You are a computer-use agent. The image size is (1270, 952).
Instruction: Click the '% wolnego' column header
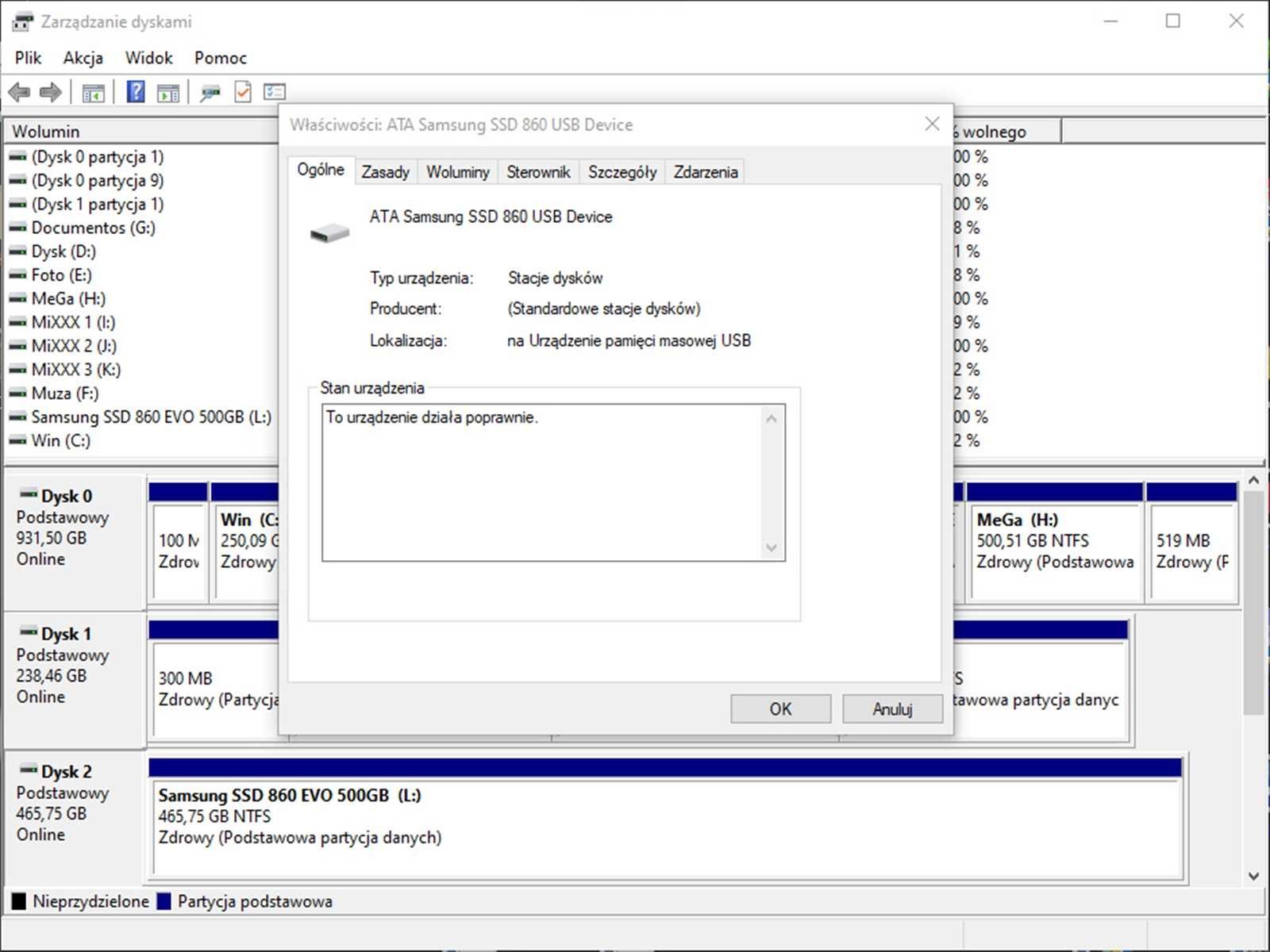(1006, 132)
